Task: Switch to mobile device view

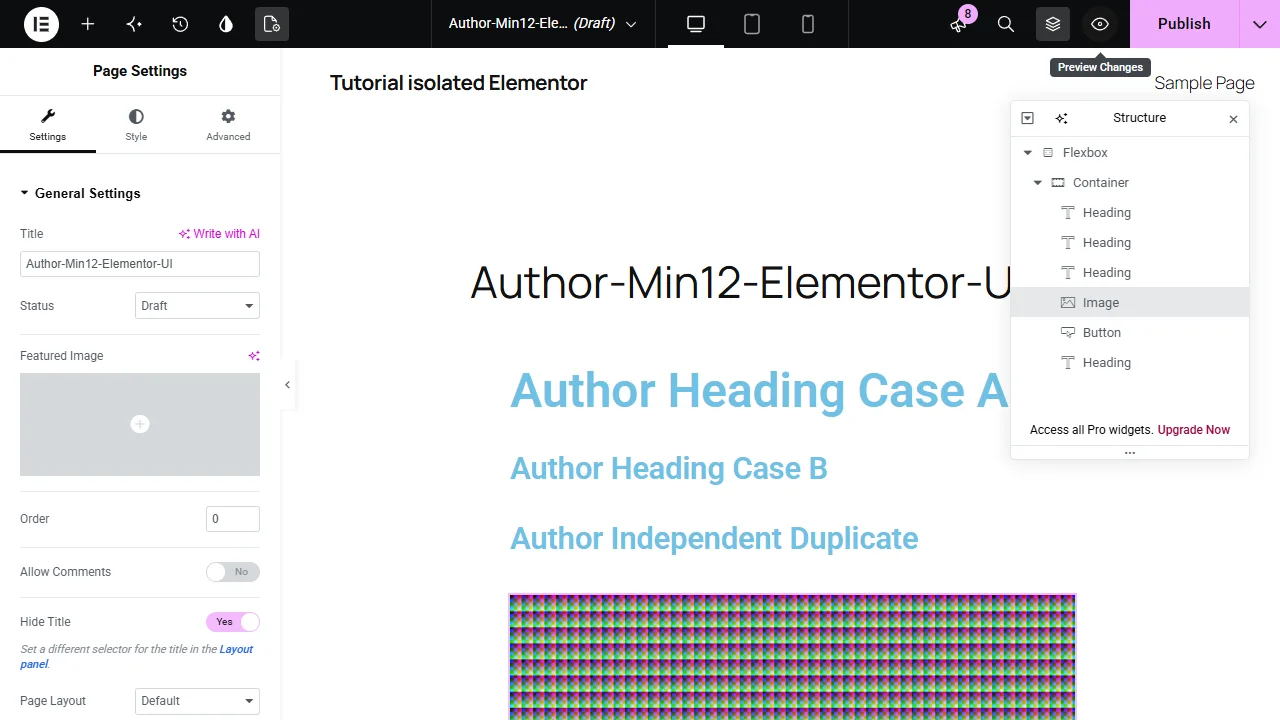Action: (x=808, y=24)
